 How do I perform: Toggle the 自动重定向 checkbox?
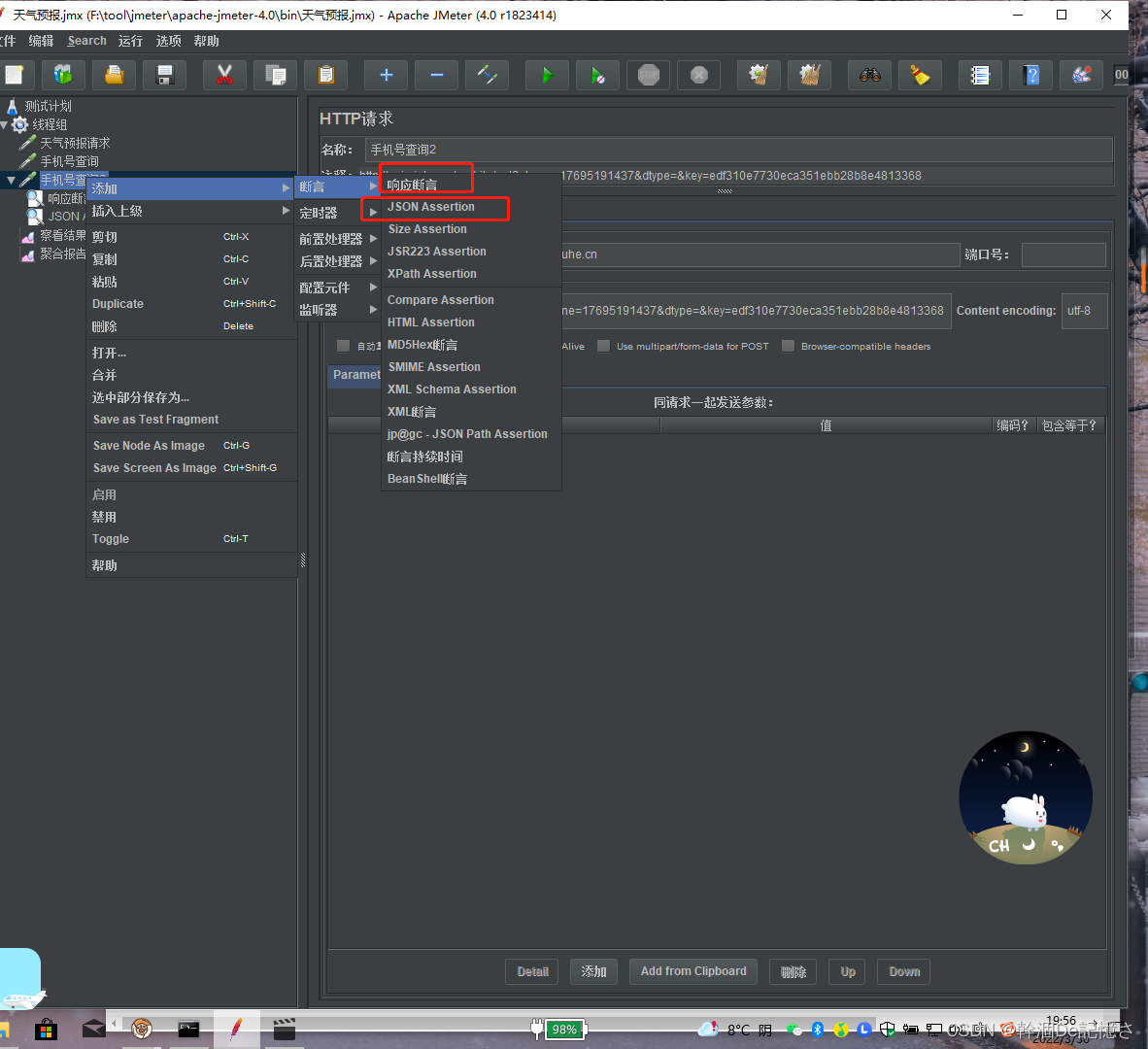[343, 346]
